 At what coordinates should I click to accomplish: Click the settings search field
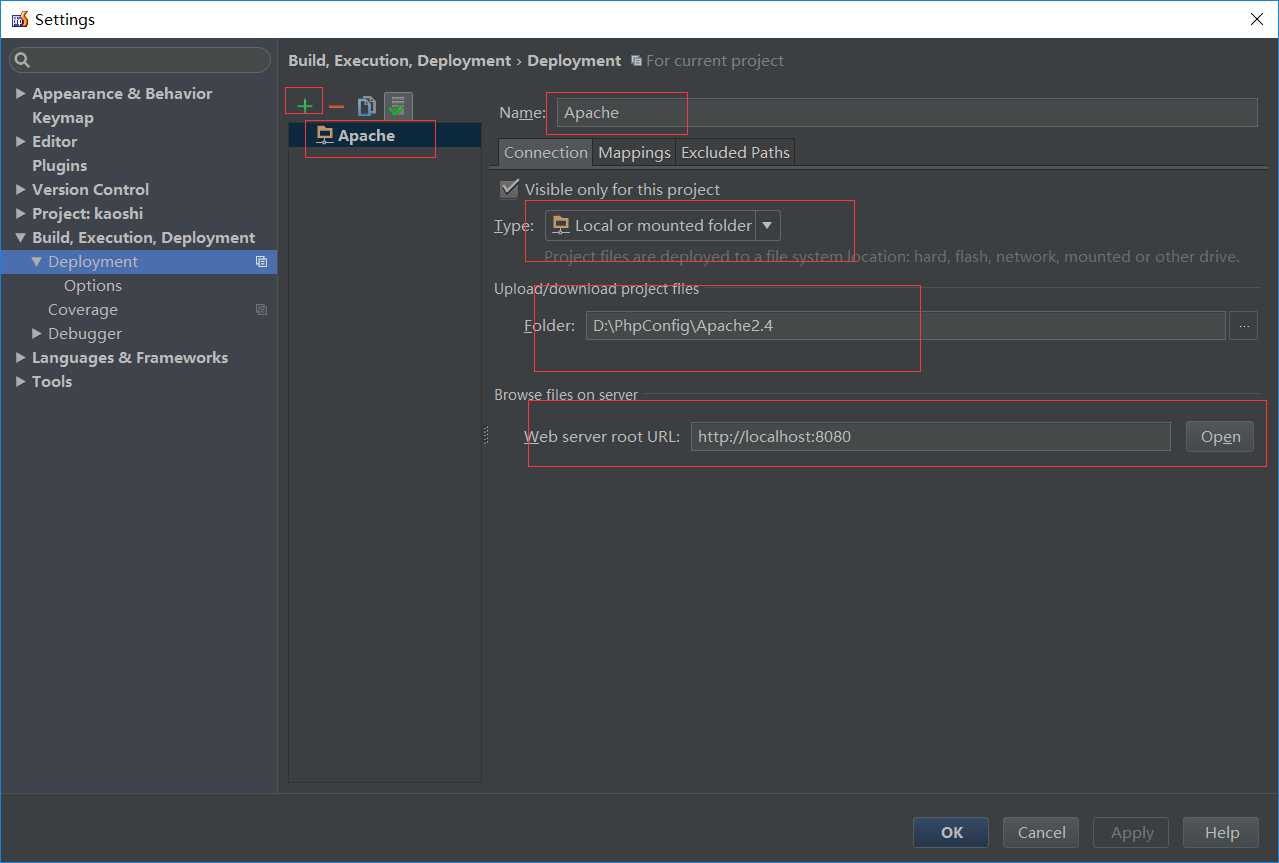[x=140, y=60]
